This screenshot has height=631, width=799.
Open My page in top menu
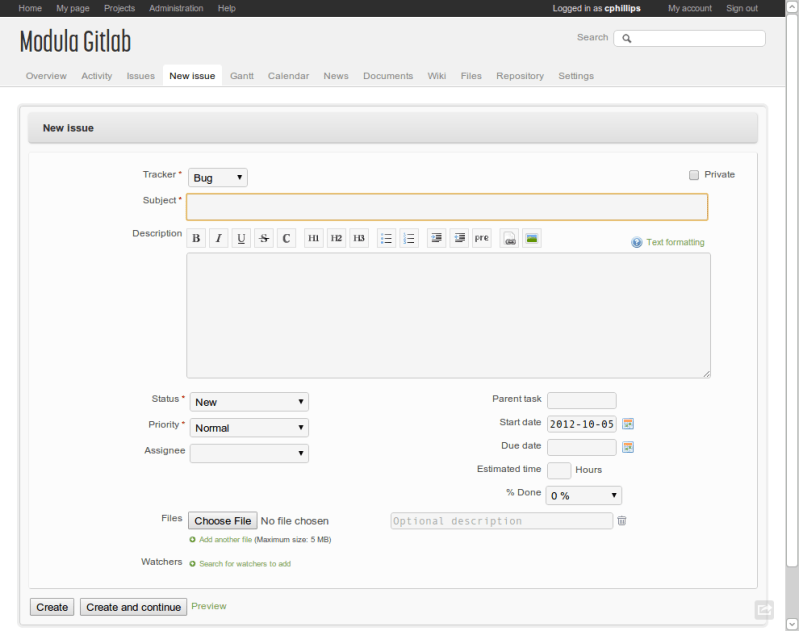click(x=73, y=8)
